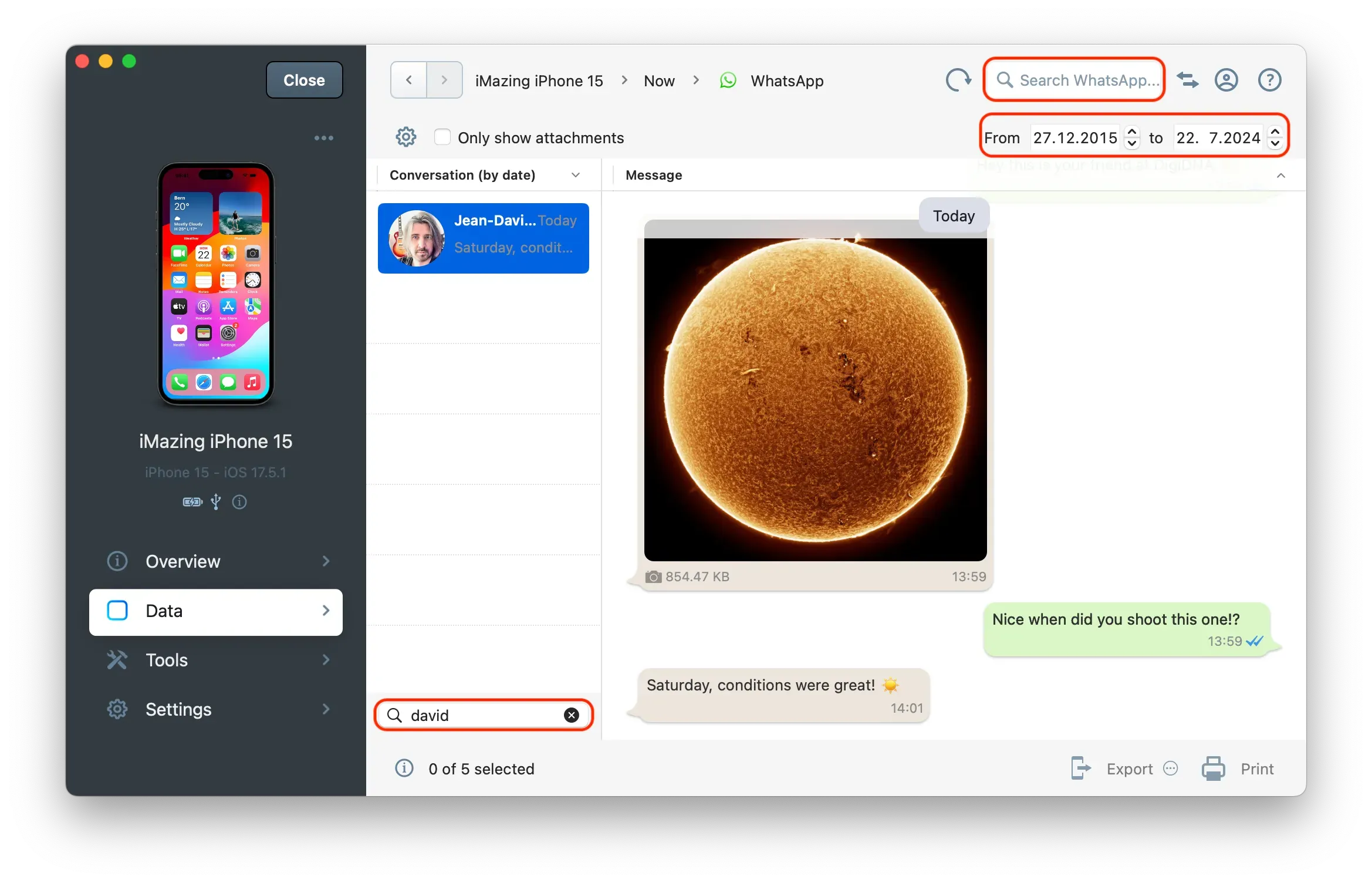Expand the Tools sidebar section
1372x883 pixels.
tap(215, 660)
